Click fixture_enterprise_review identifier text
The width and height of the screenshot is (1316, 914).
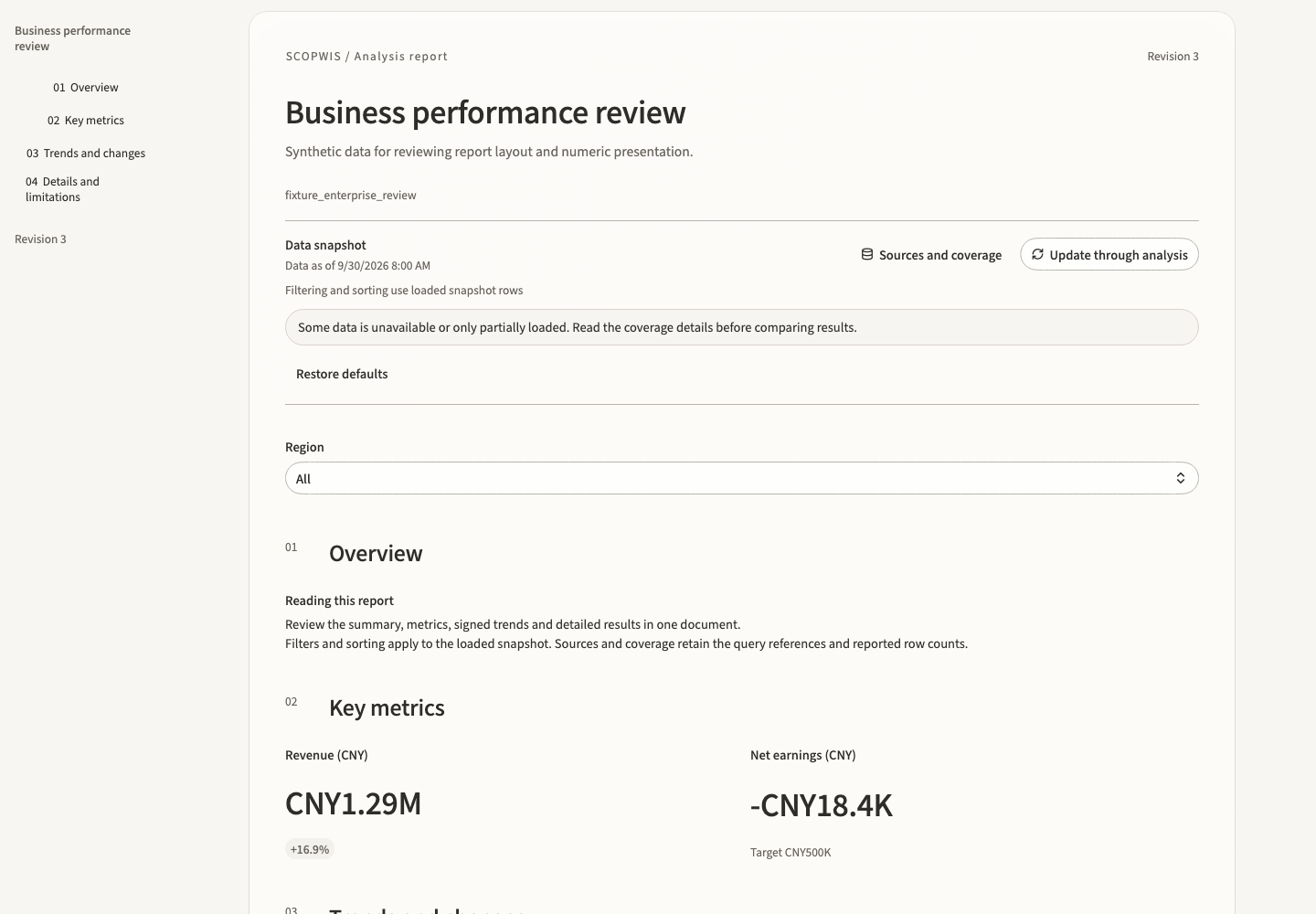pos(351,196)
